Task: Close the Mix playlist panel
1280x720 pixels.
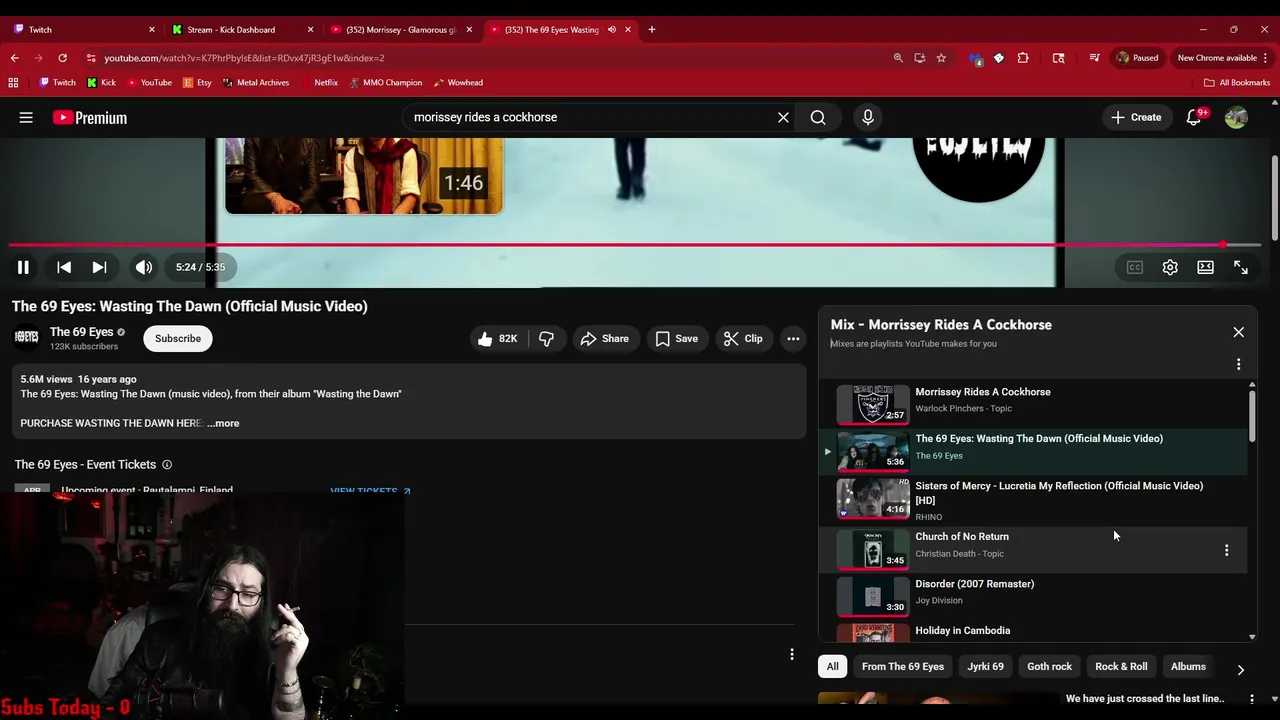Action: (1239, 332)
